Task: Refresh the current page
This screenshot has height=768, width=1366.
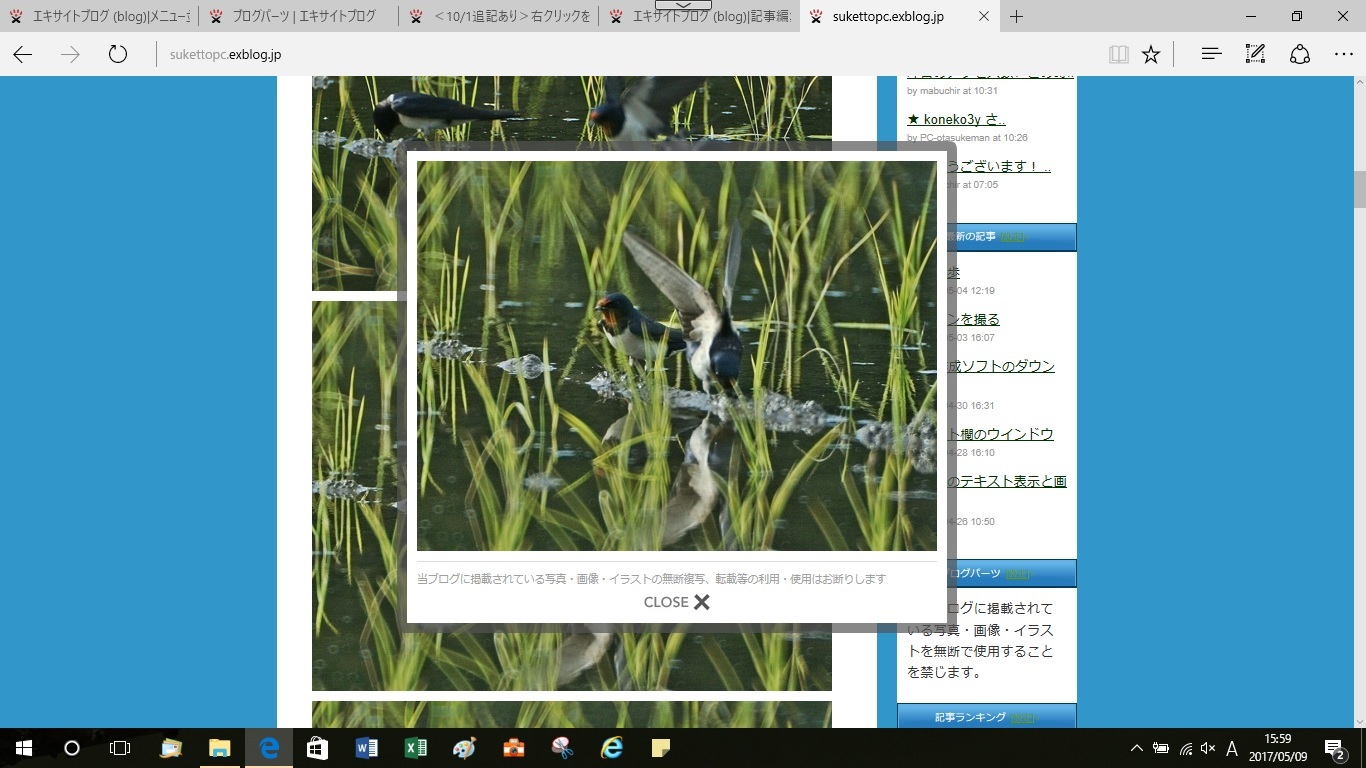Action: 118,54
